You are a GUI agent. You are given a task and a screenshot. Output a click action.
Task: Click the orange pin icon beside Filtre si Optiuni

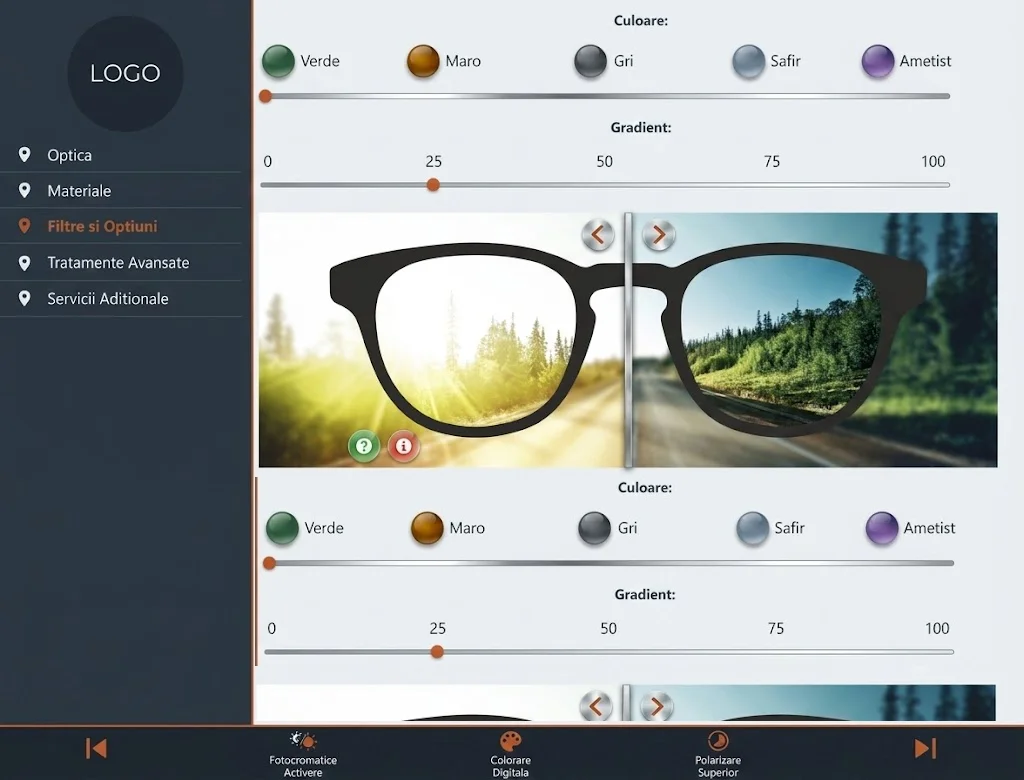(x=24, y=226)
